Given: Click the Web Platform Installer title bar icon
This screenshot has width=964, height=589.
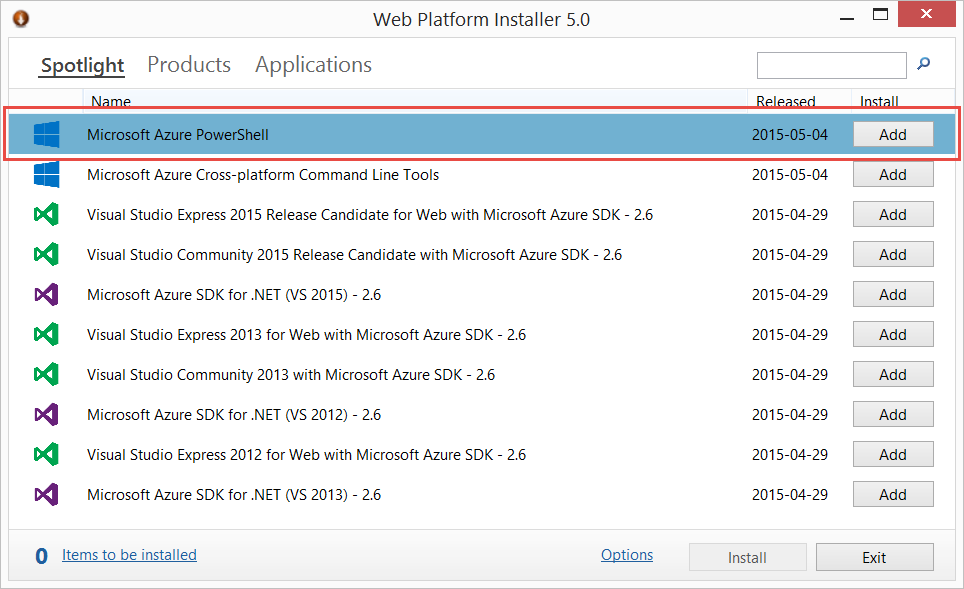Looking at the screenshot, I should pyautogui.click(x=21, y=18).
